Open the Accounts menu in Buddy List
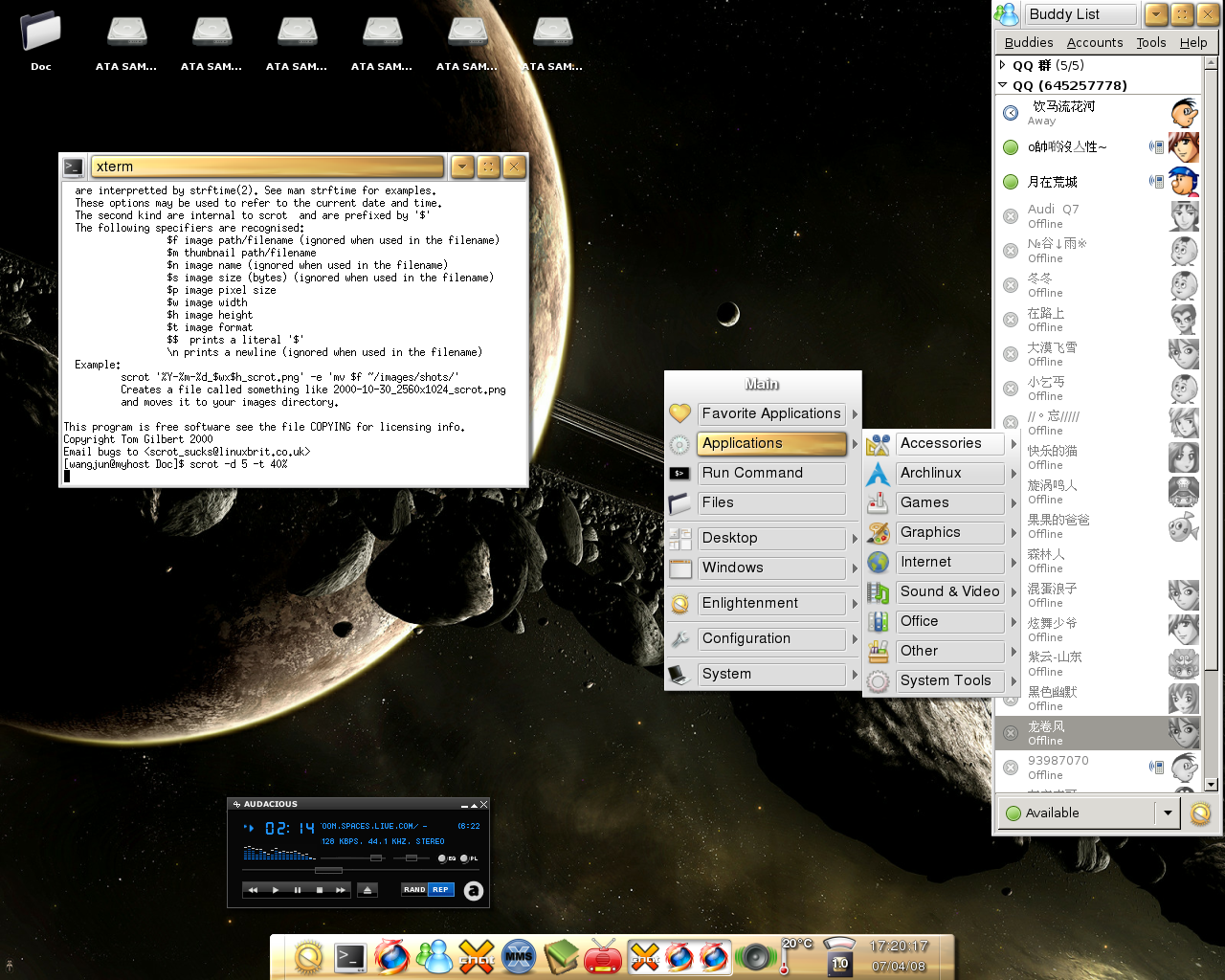Image resolution: width=1225 pixels, height=980 pixels. [x=1095, y=43]
